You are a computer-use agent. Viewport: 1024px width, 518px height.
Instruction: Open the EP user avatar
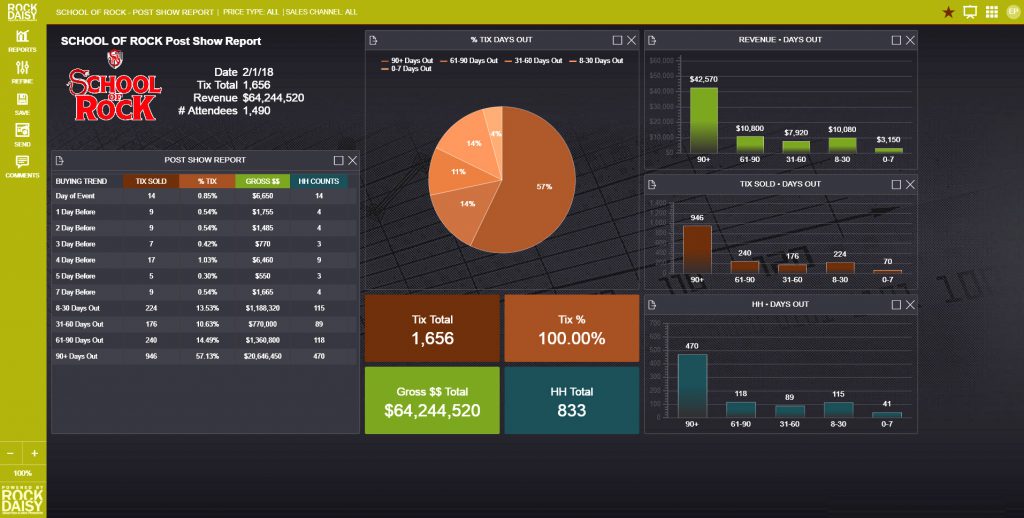coord(1013,12)
